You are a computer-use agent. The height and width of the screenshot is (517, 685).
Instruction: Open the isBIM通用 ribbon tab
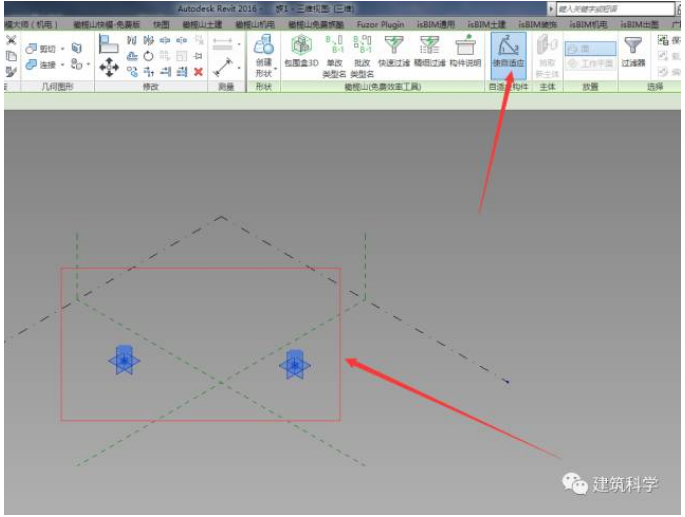pyautogui.click(x=436, y=24)
